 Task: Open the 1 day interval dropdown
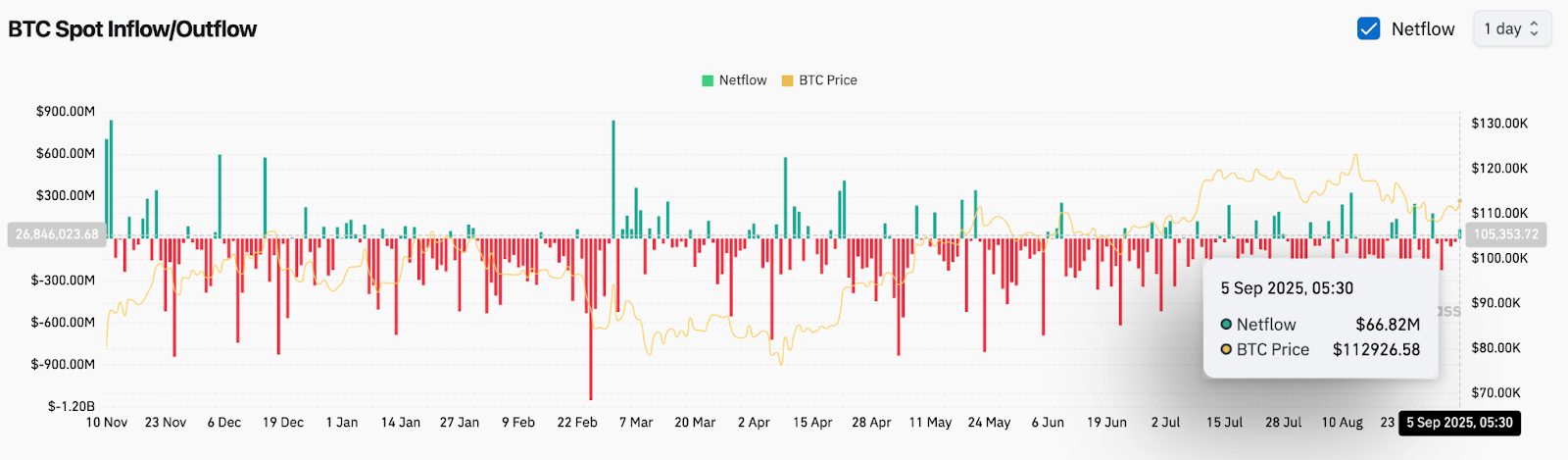click(1511, 28)
